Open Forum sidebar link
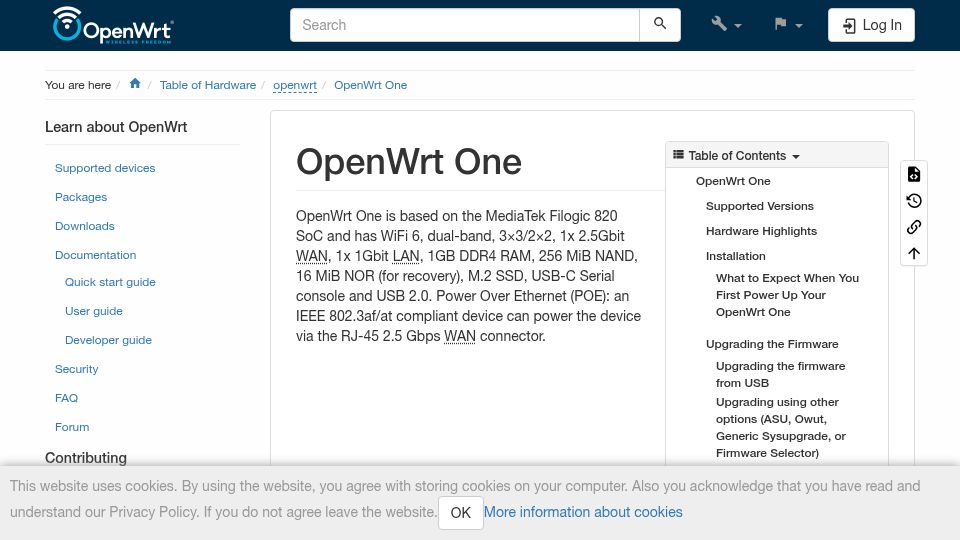This screenshot has height=540, width=960. [72, 427]
